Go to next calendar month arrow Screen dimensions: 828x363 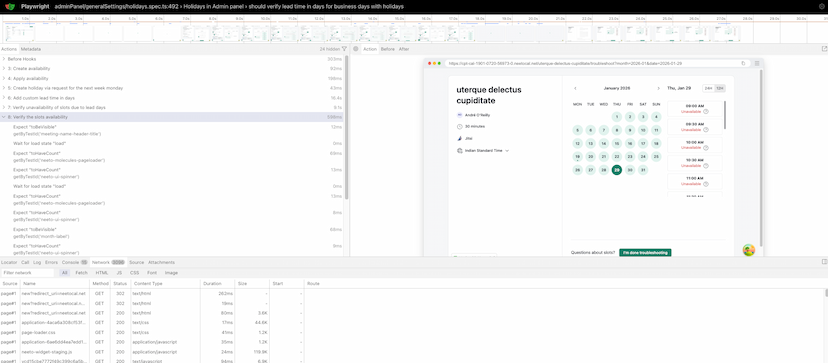(x=658, y=88)
